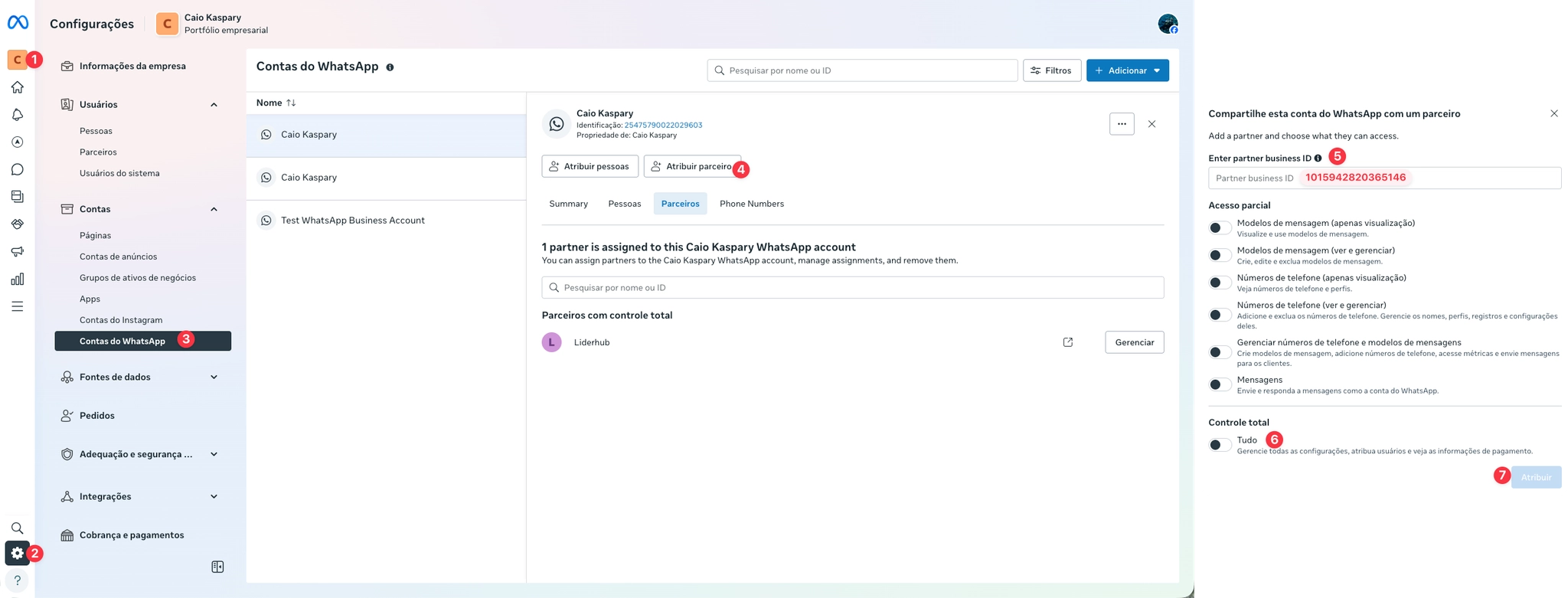
Task: Open Usuários do sistema in sidebar
Action: pos(119,173)
